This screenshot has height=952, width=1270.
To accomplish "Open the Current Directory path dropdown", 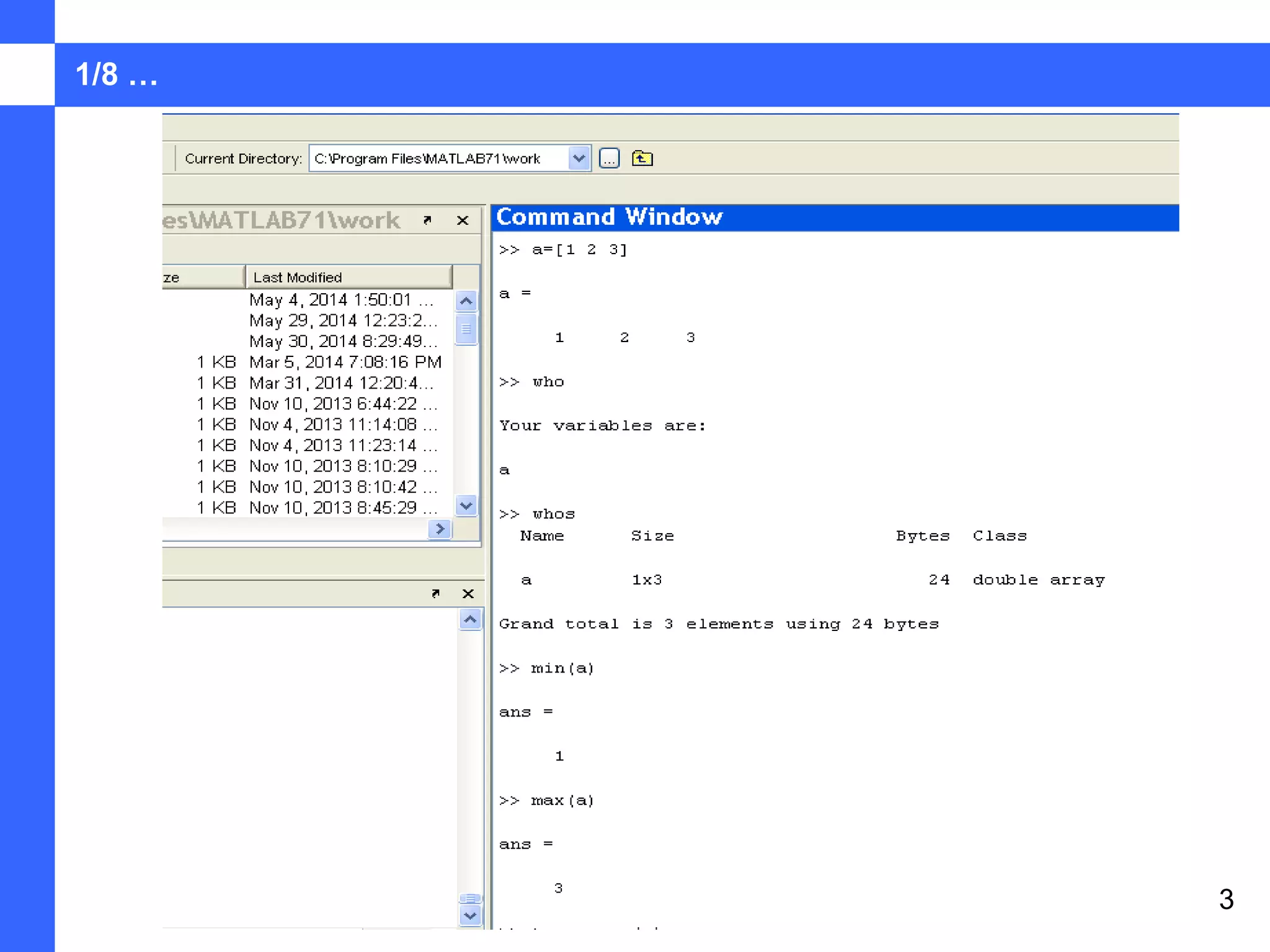I will [x=579, y=159].
